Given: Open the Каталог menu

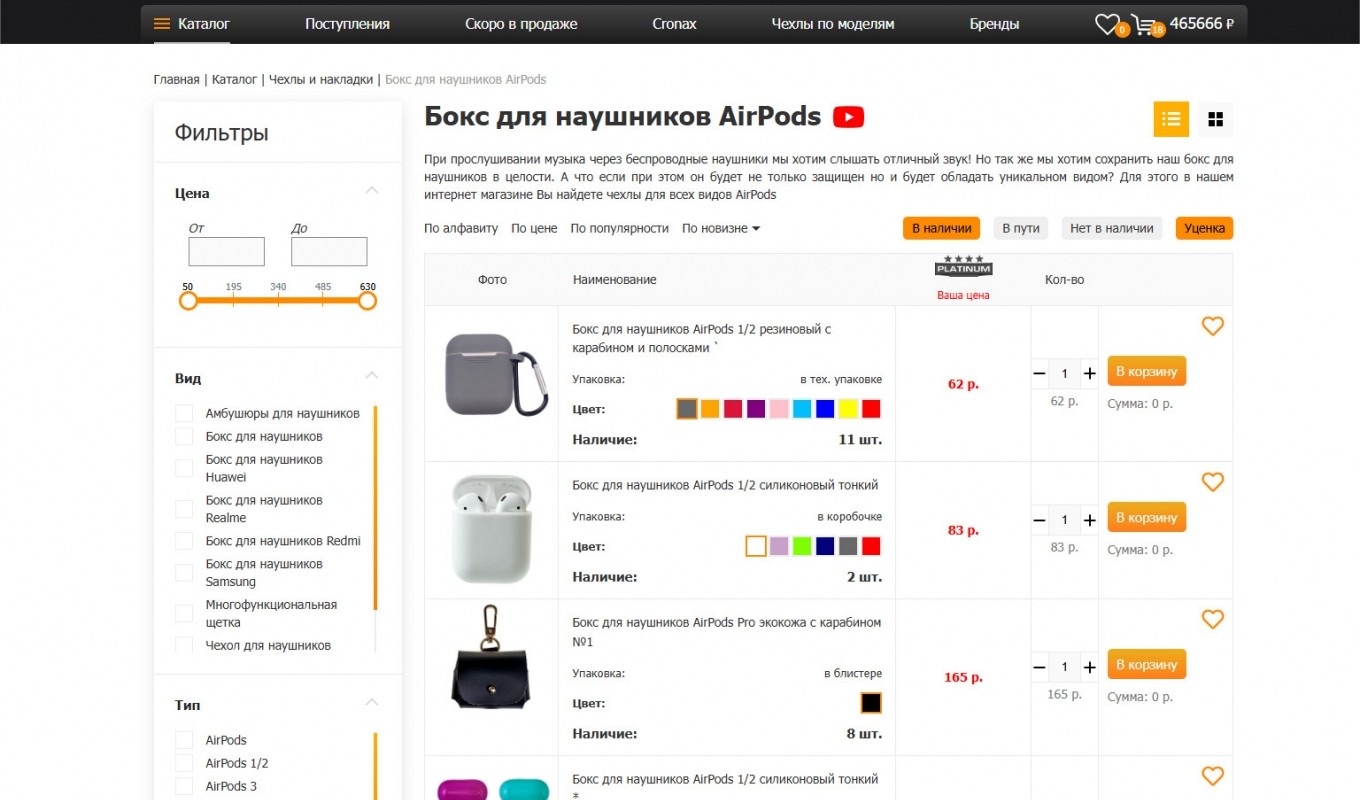Looking at the screenshot, I should pyautogui.click(x=192, y=24).
